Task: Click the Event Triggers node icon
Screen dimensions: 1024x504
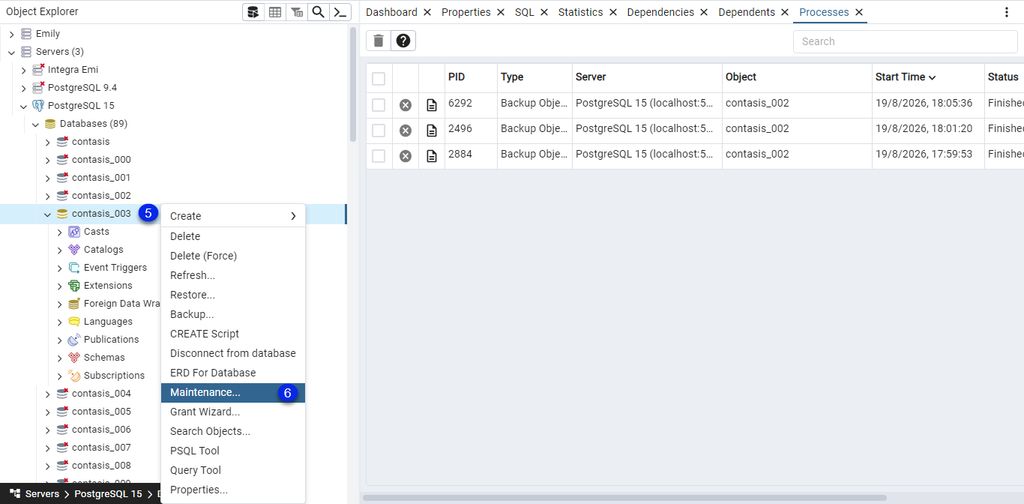Action: (x=74, y=268)
